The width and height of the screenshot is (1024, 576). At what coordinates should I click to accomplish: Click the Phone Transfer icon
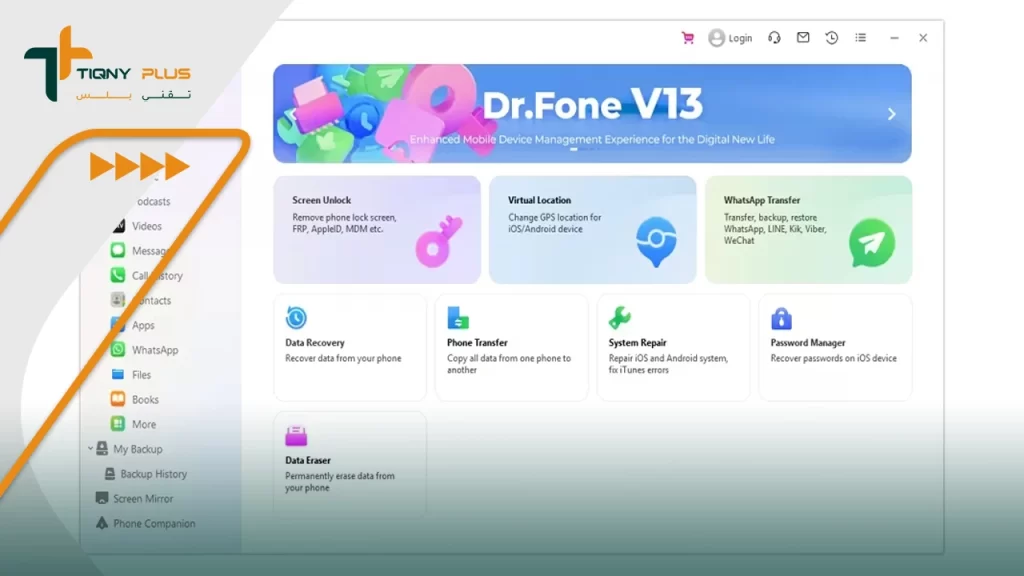pyautogui.click(x=458, y=318)
